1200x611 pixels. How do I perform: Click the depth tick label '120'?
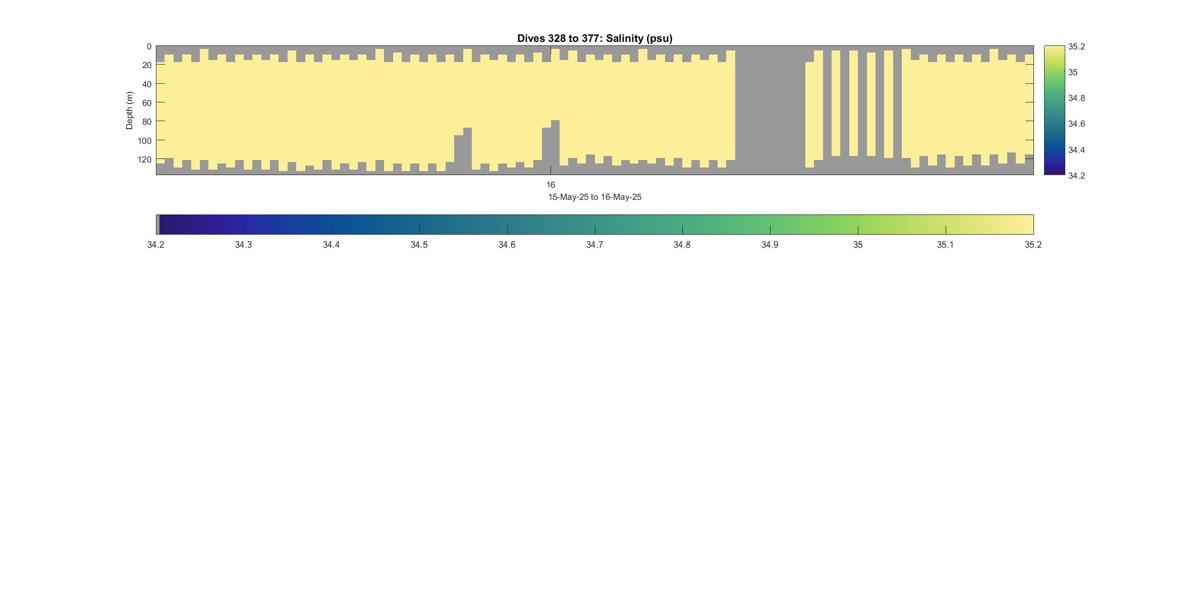[144, 160]
